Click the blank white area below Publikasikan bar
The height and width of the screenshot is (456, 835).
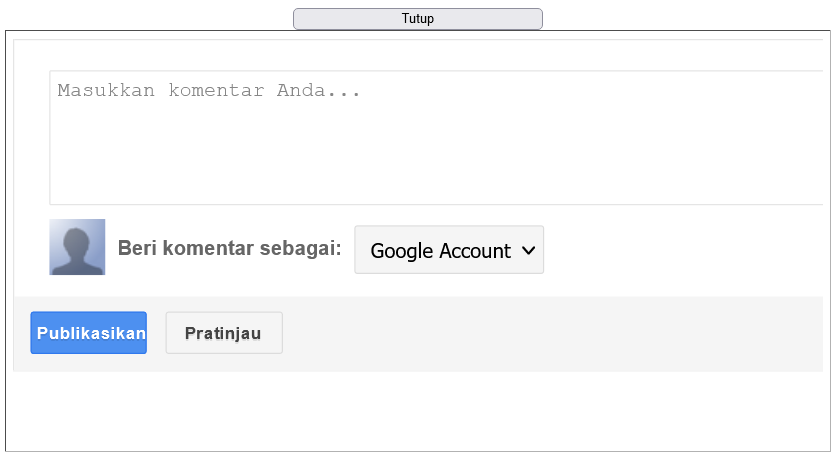(418, 411)
